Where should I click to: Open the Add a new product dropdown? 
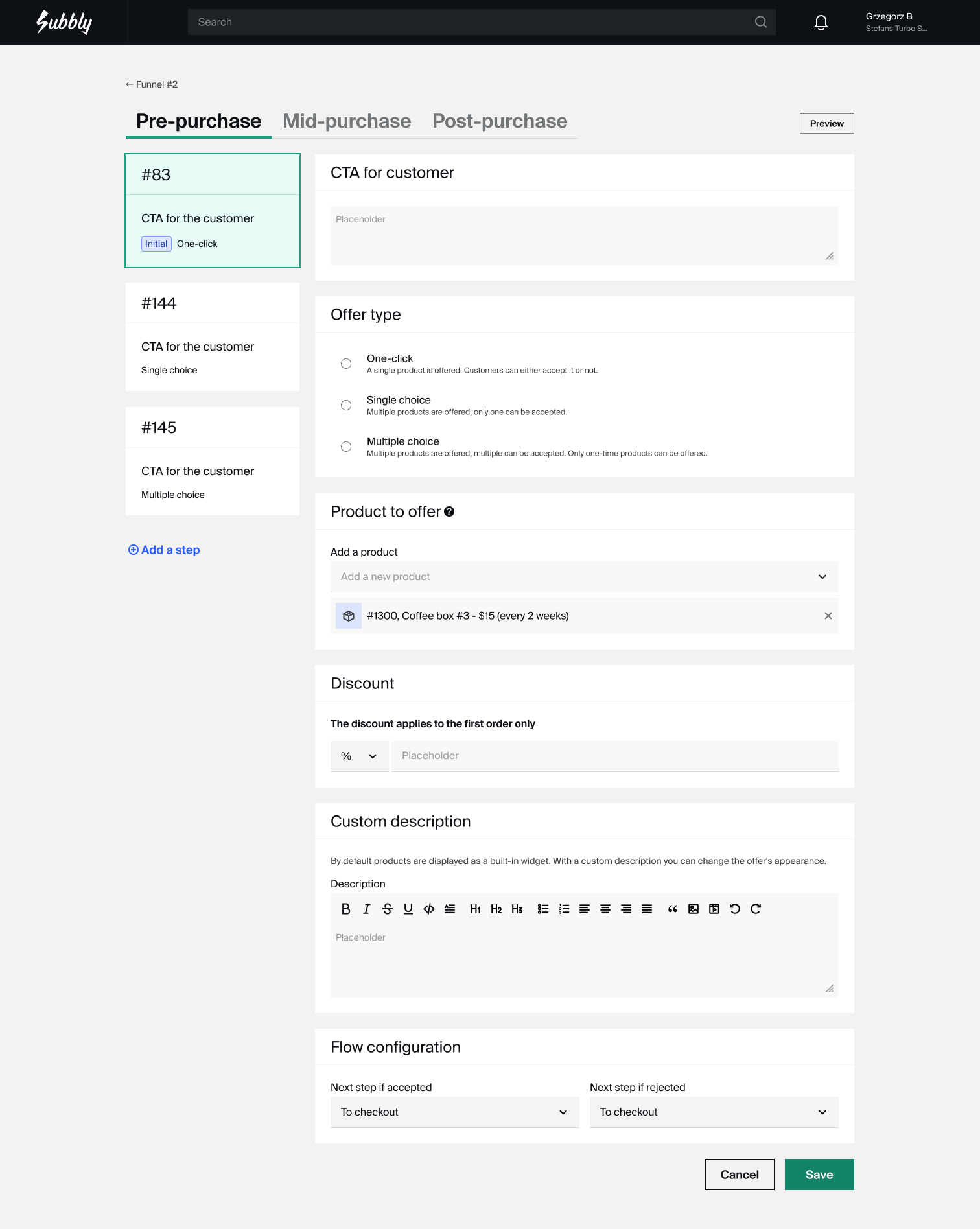[x=584, y=577]
